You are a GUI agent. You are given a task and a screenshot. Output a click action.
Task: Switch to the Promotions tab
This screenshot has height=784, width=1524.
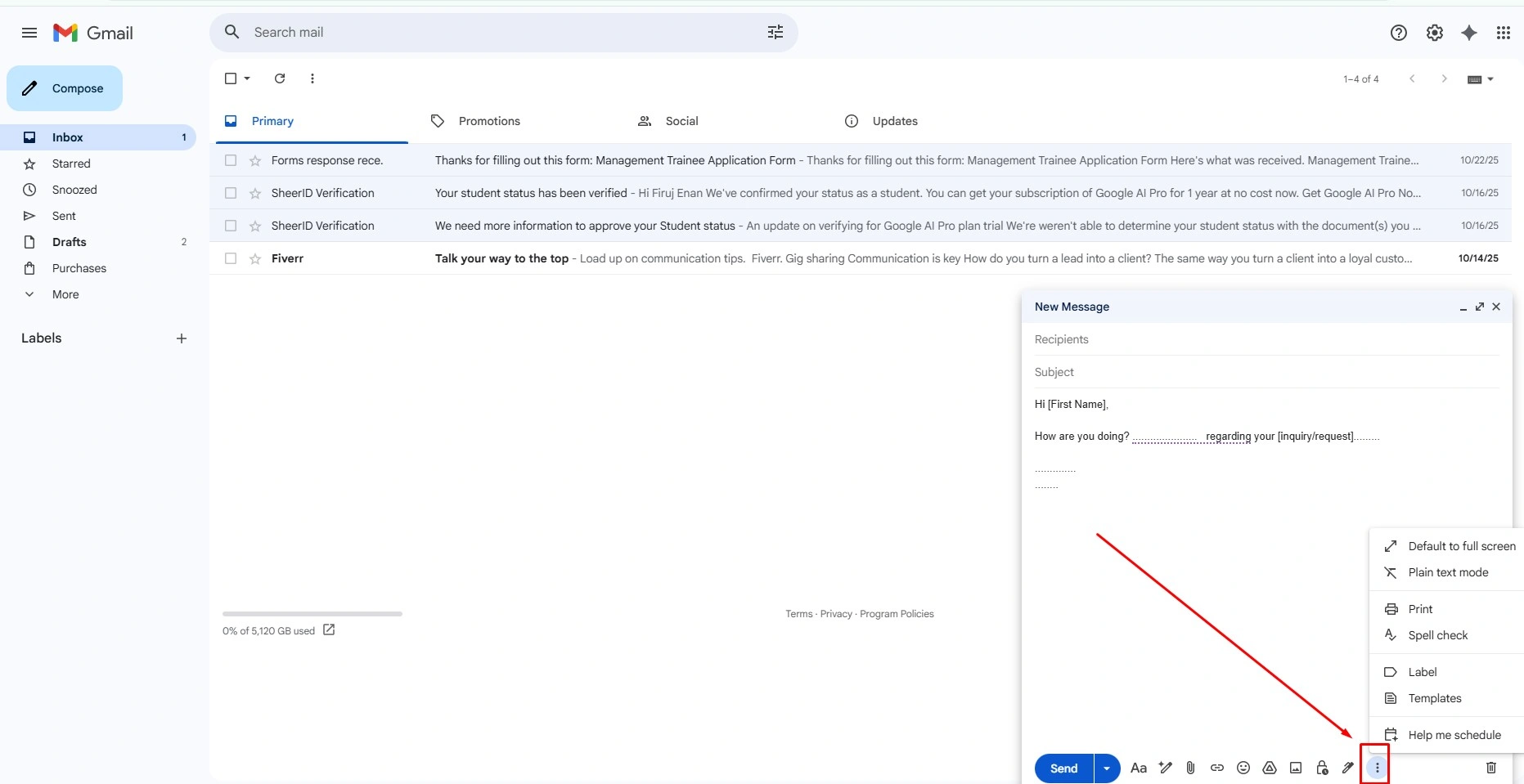475,121
